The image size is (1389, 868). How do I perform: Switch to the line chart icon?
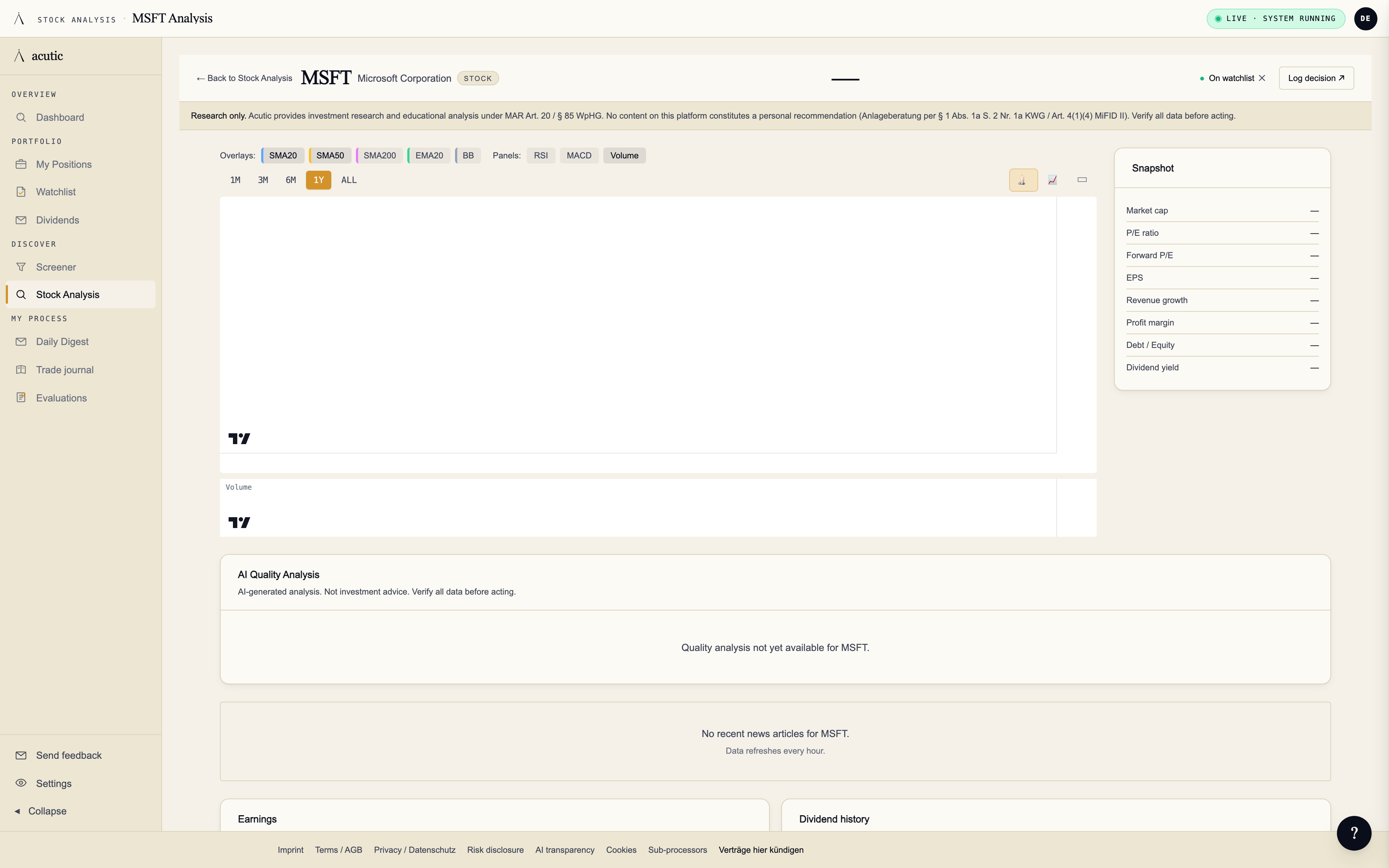coord(1052,180)
